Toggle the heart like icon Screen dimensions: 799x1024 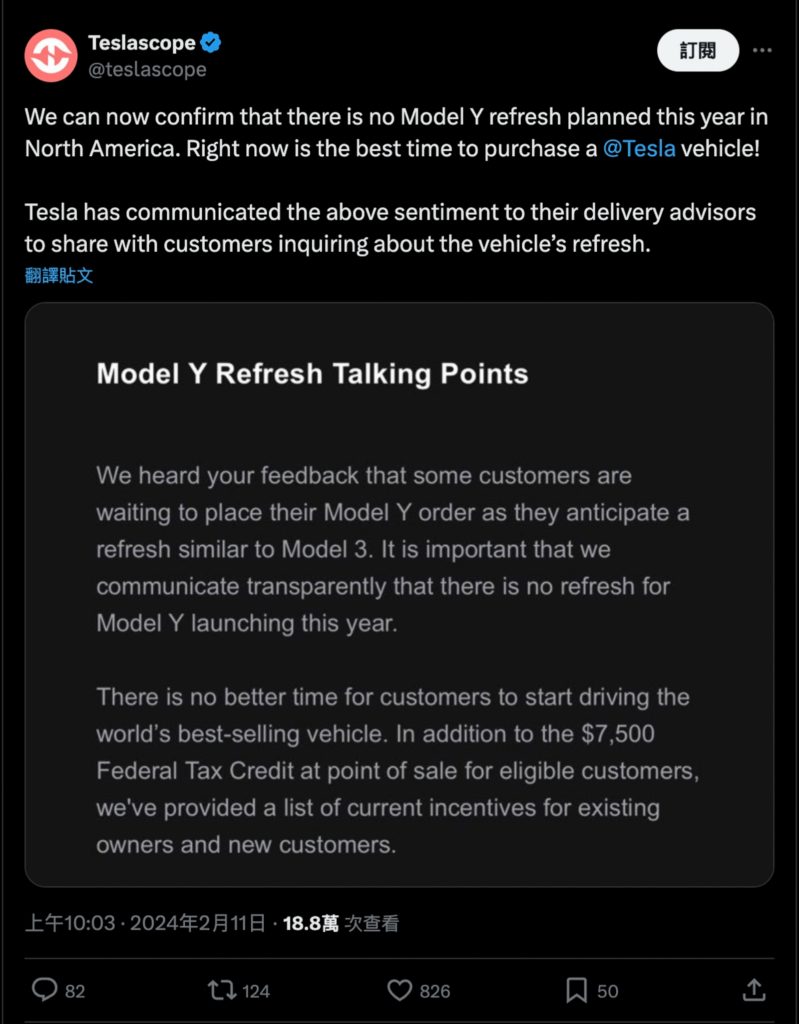click(400, 990)
